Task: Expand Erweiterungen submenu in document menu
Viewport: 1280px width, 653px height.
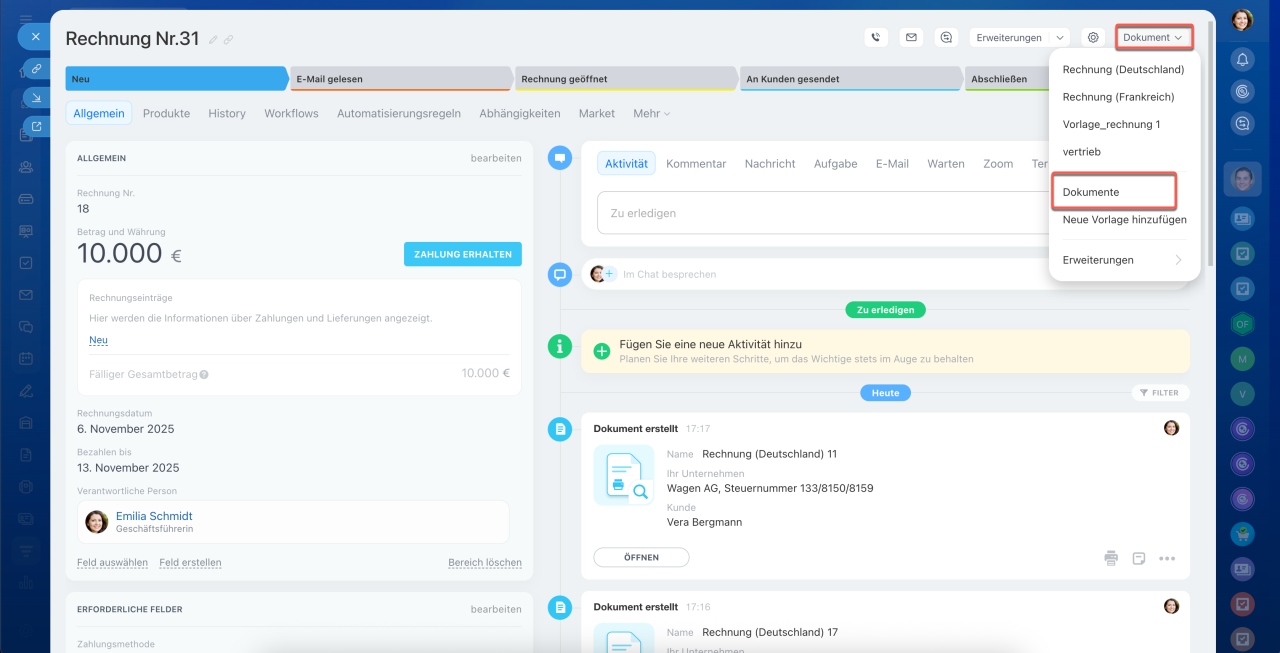Action: pos(1178,260)
